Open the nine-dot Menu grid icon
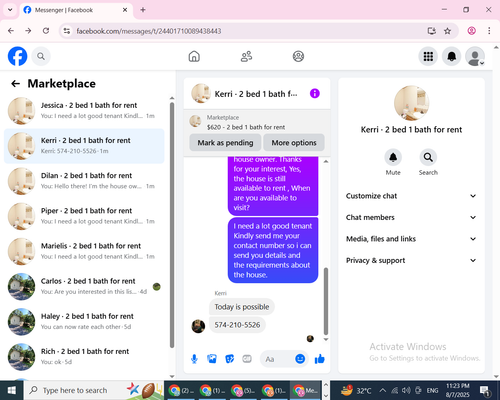Screen dimensions: 500x400 click(x=428, y=56)
